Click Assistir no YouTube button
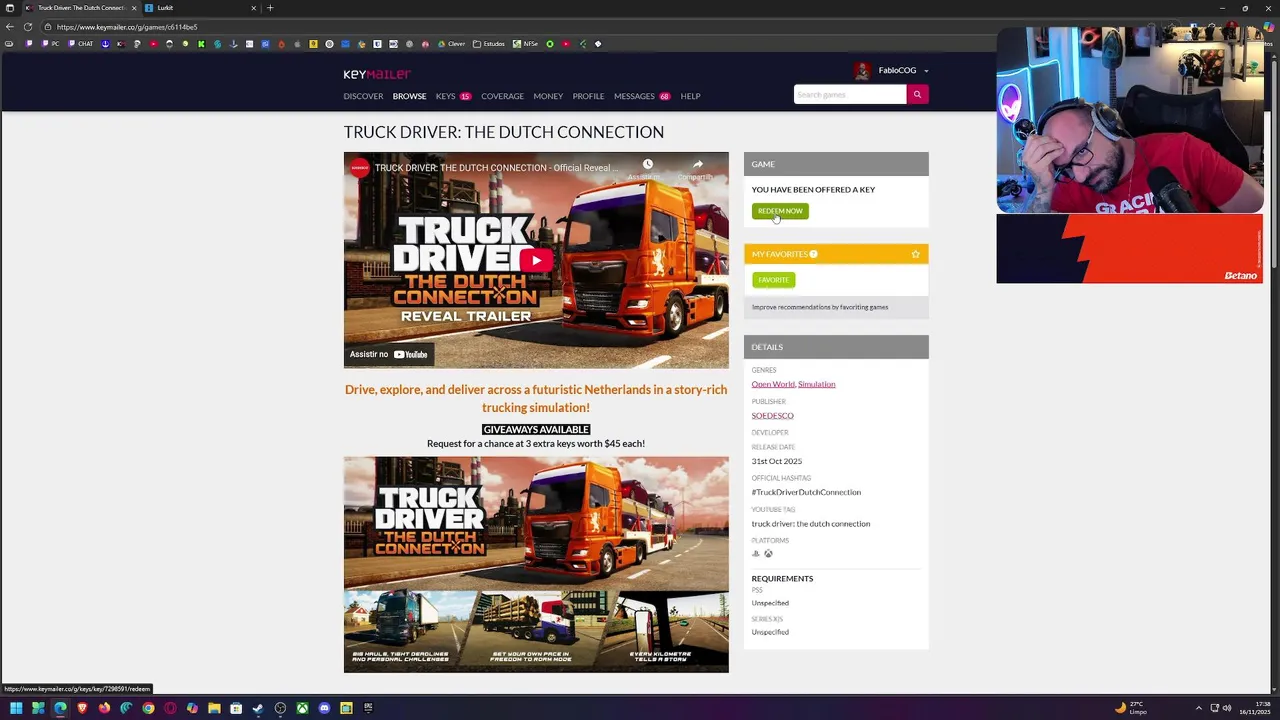The image size is (1280, 720). (389, 354)
